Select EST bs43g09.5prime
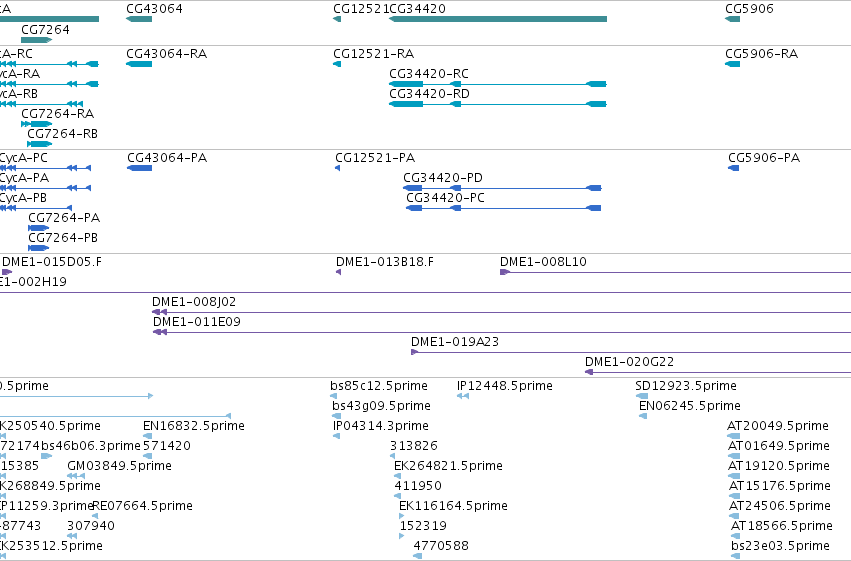Image resolution: width=851 pixels, height=561 pixels. [382, 406]
